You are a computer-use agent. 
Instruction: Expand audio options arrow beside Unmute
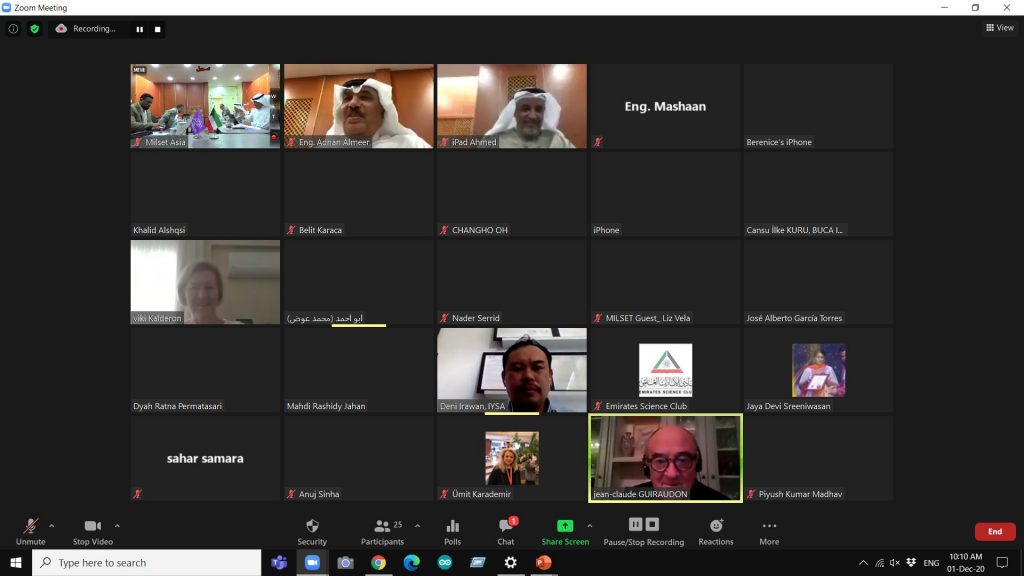click(x=52, y=525)
